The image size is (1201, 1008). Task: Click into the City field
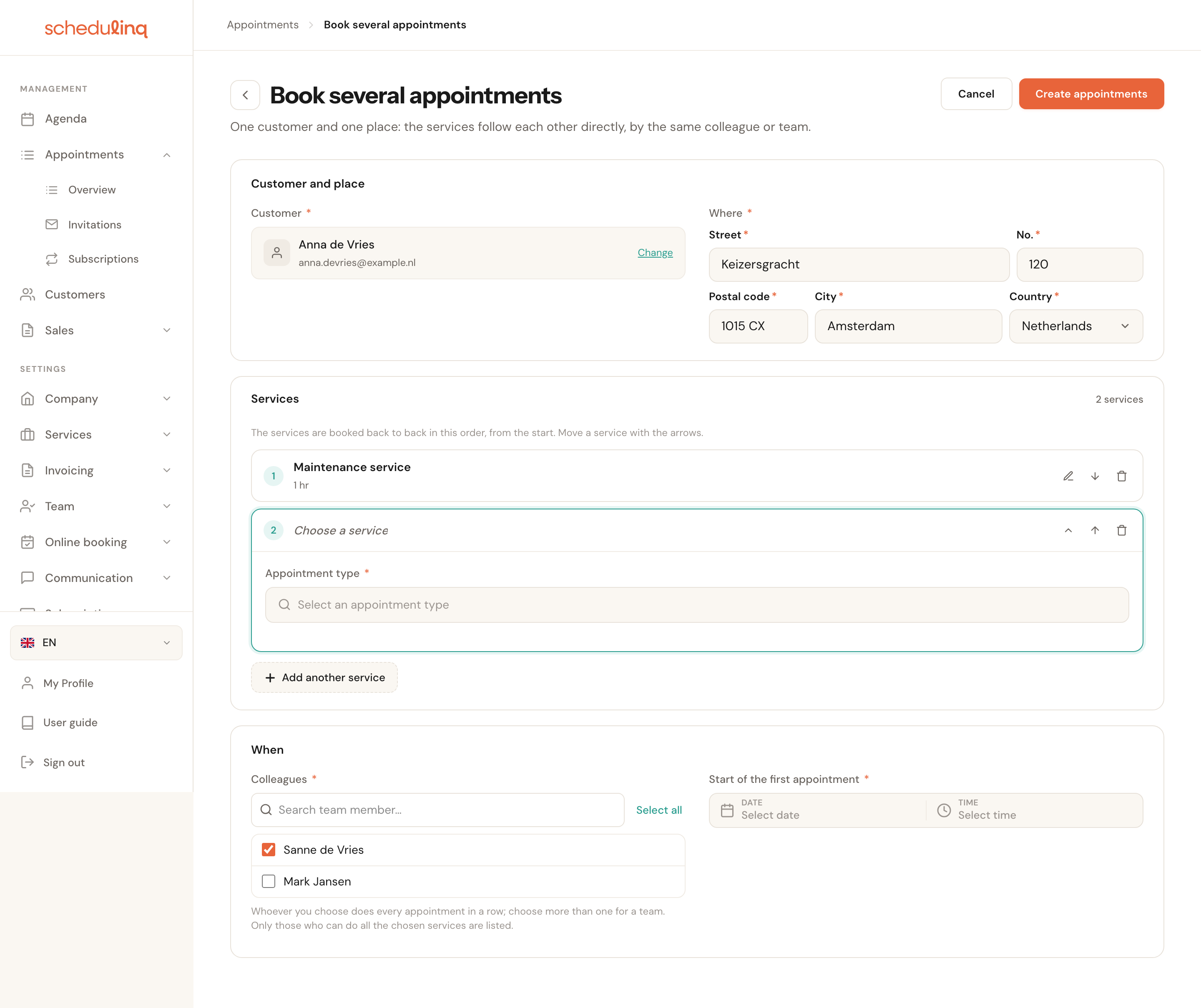pyautogui.click(x=908, y=326)
